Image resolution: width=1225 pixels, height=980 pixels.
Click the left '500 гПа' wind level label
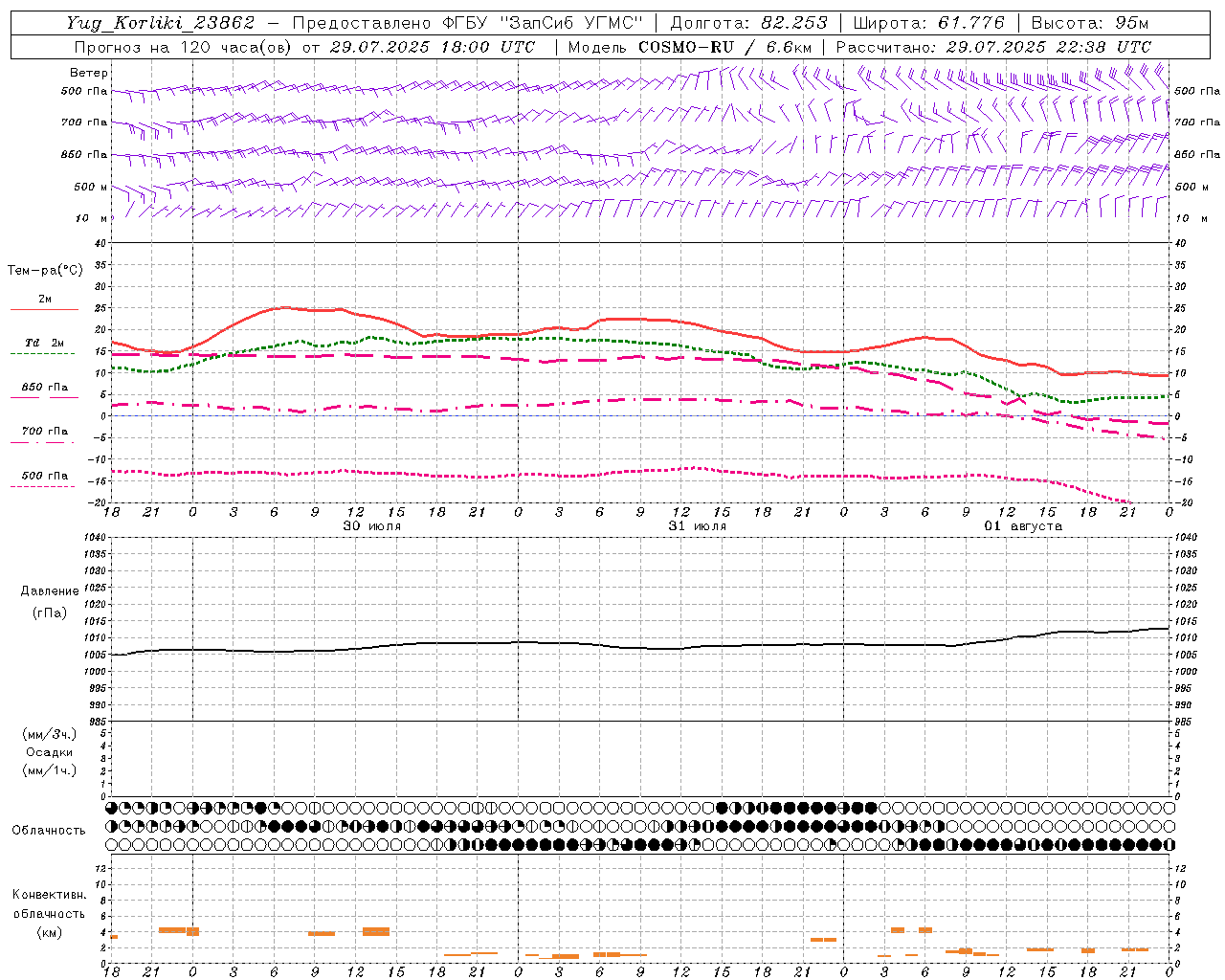click(84, 91)
